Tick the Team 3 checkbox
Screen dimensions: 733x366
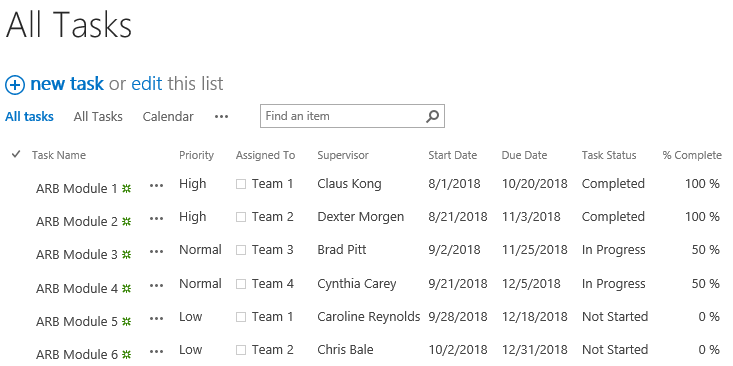click(x=241, y=250)
